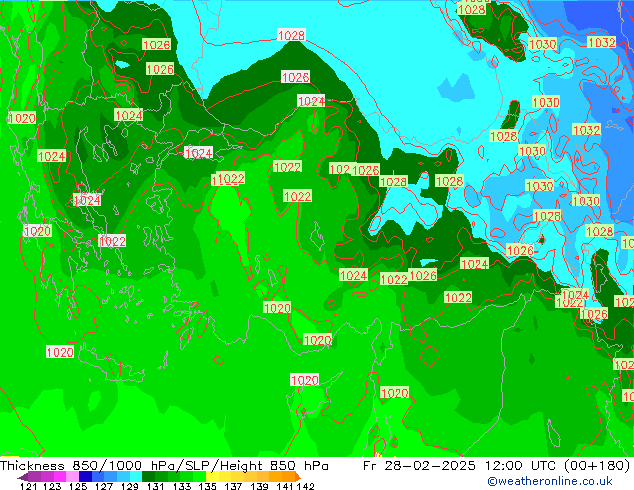Click the overlapping '11022' isobar label

point(228,178)
